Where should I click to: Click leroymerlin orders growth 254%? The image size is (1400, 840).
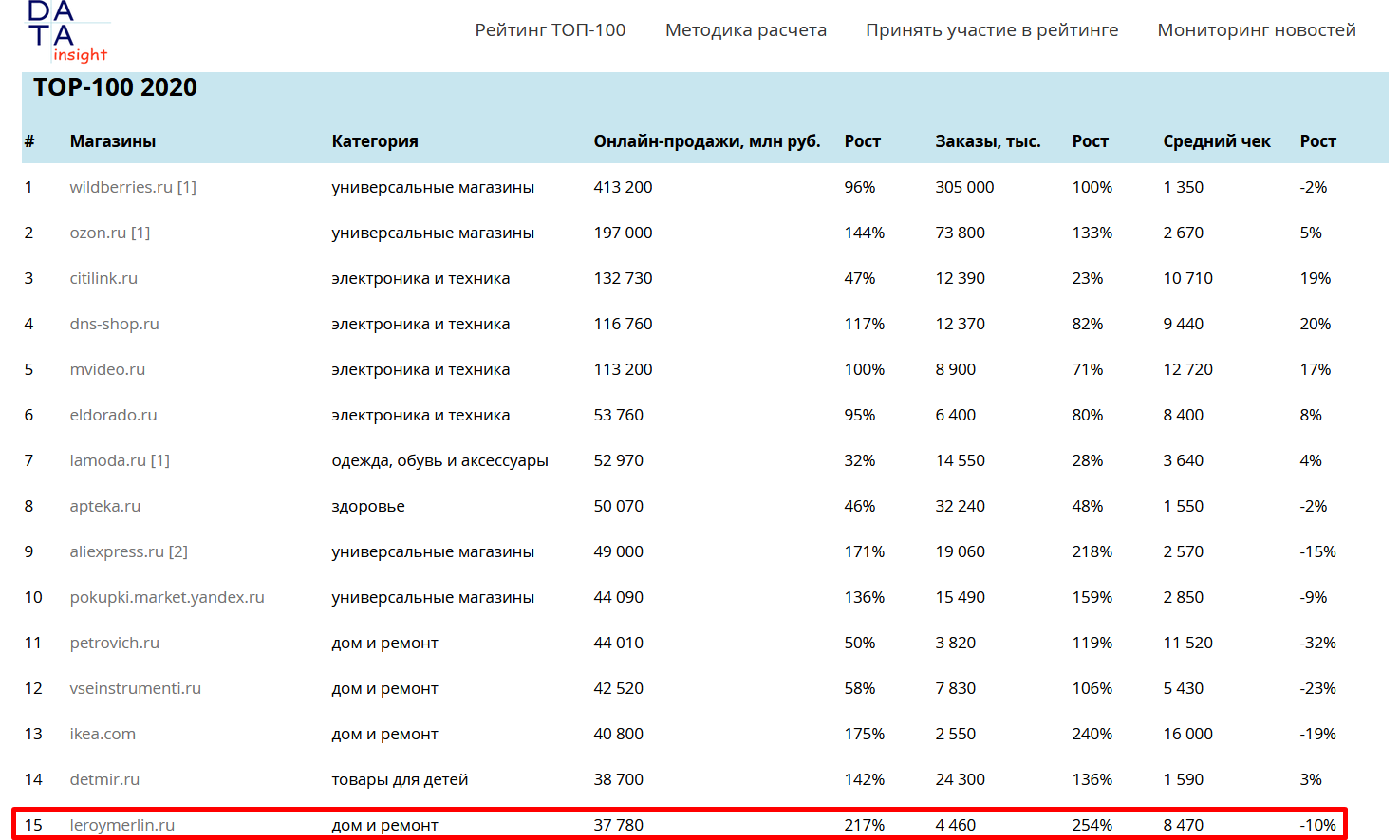pos(1092,825)
